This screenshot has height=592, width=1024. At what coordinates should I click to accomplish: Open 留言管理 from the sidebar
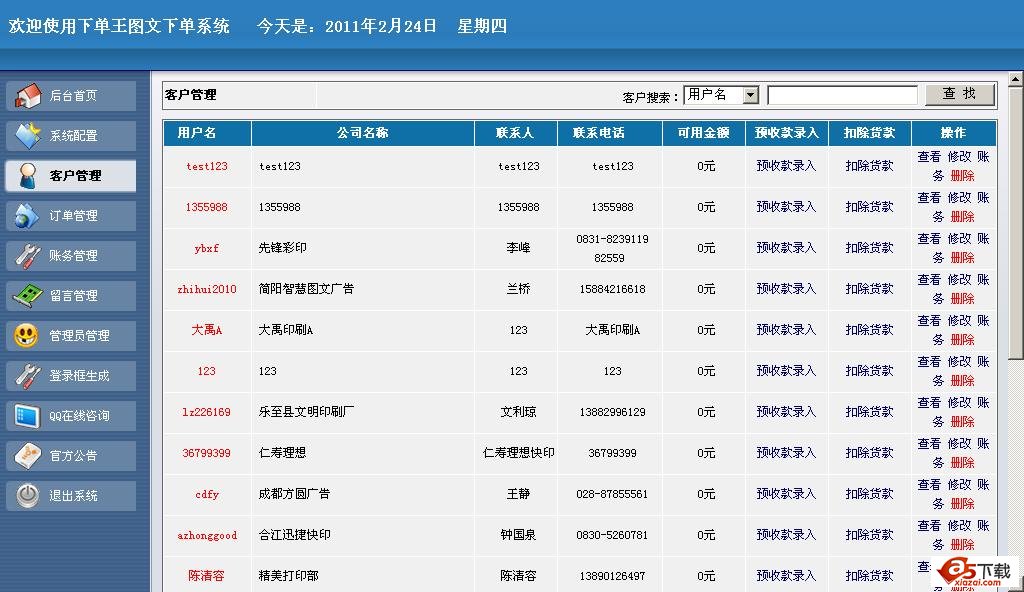(71, 295)
